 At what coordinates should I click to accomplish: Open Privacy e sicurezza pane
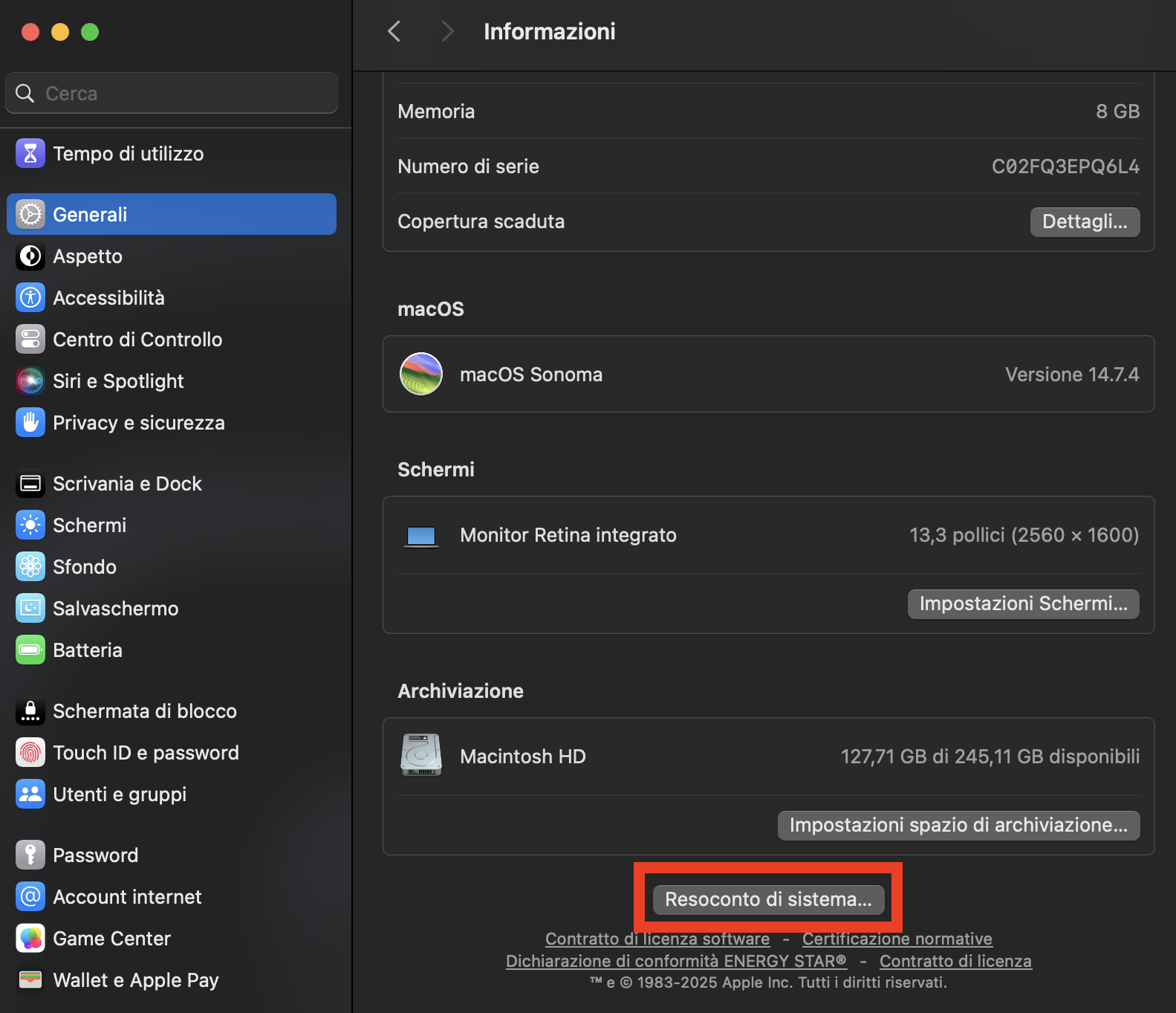pyautogui.click(x=172, y=423)
